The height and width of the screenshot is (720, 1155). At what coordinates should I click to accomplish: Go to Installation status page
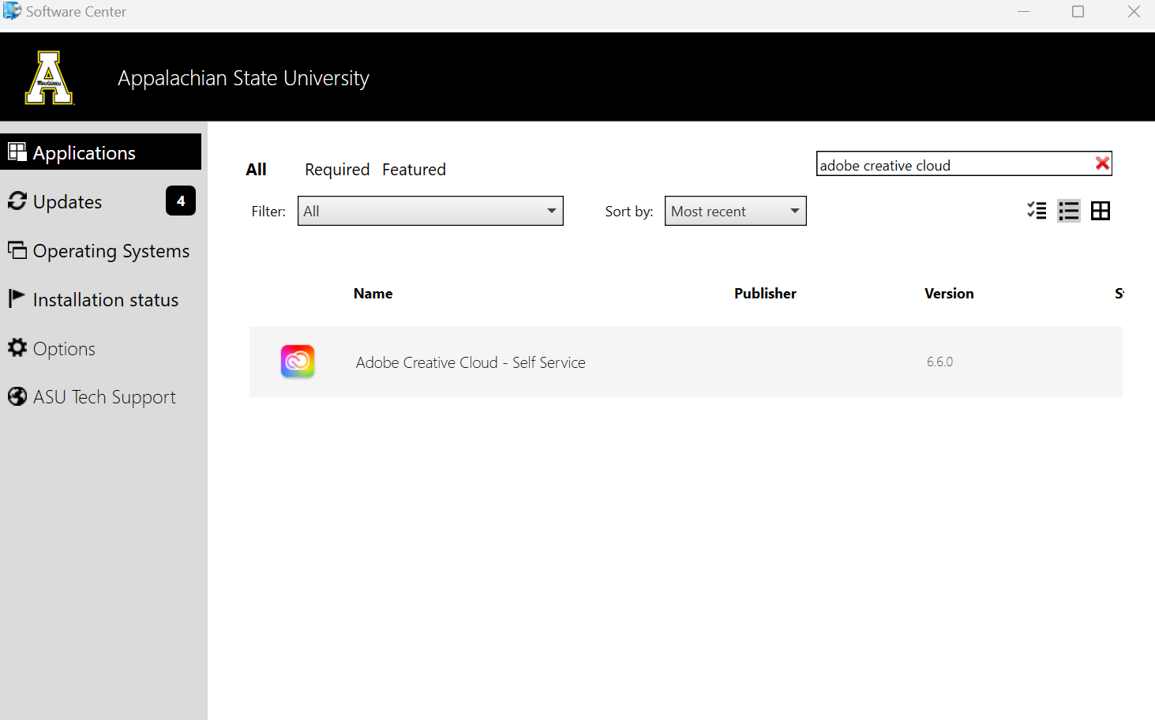[x=105, y=300]
